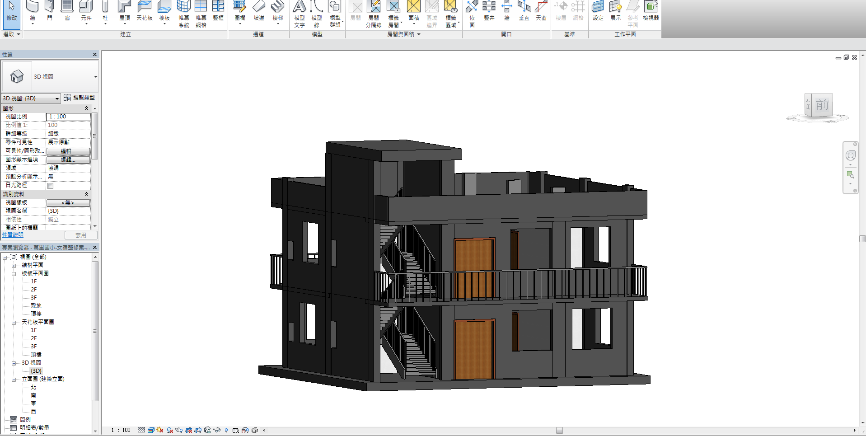Click the Edit Type button
Viewport: 866px width, 436px height.
point(80,98)
